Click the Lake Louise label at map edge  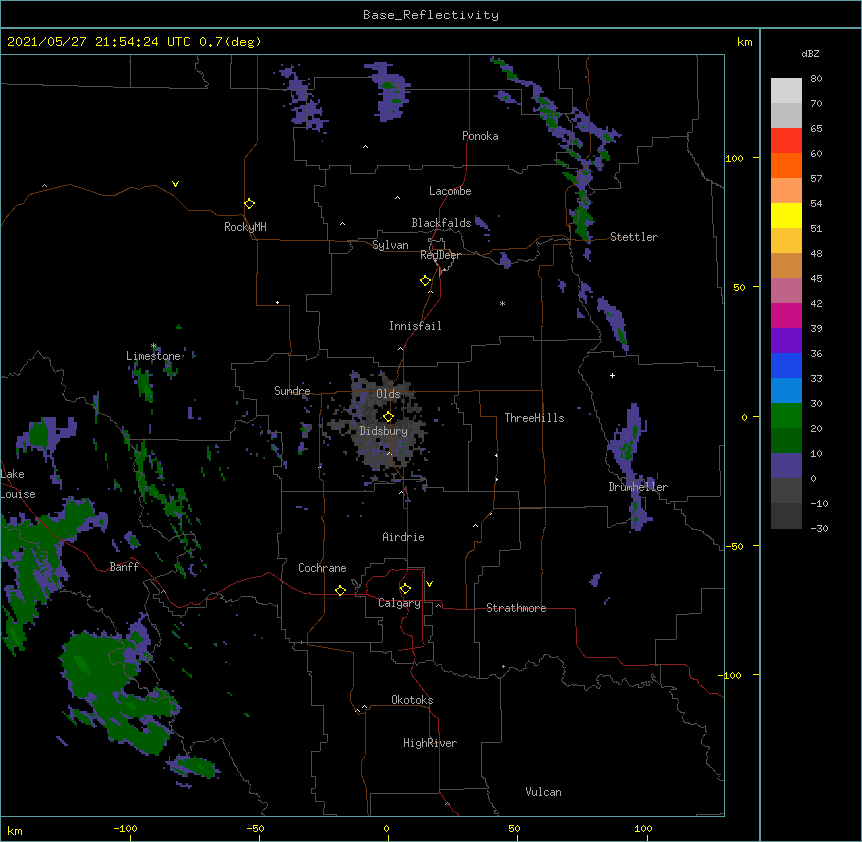pos(16,484)
